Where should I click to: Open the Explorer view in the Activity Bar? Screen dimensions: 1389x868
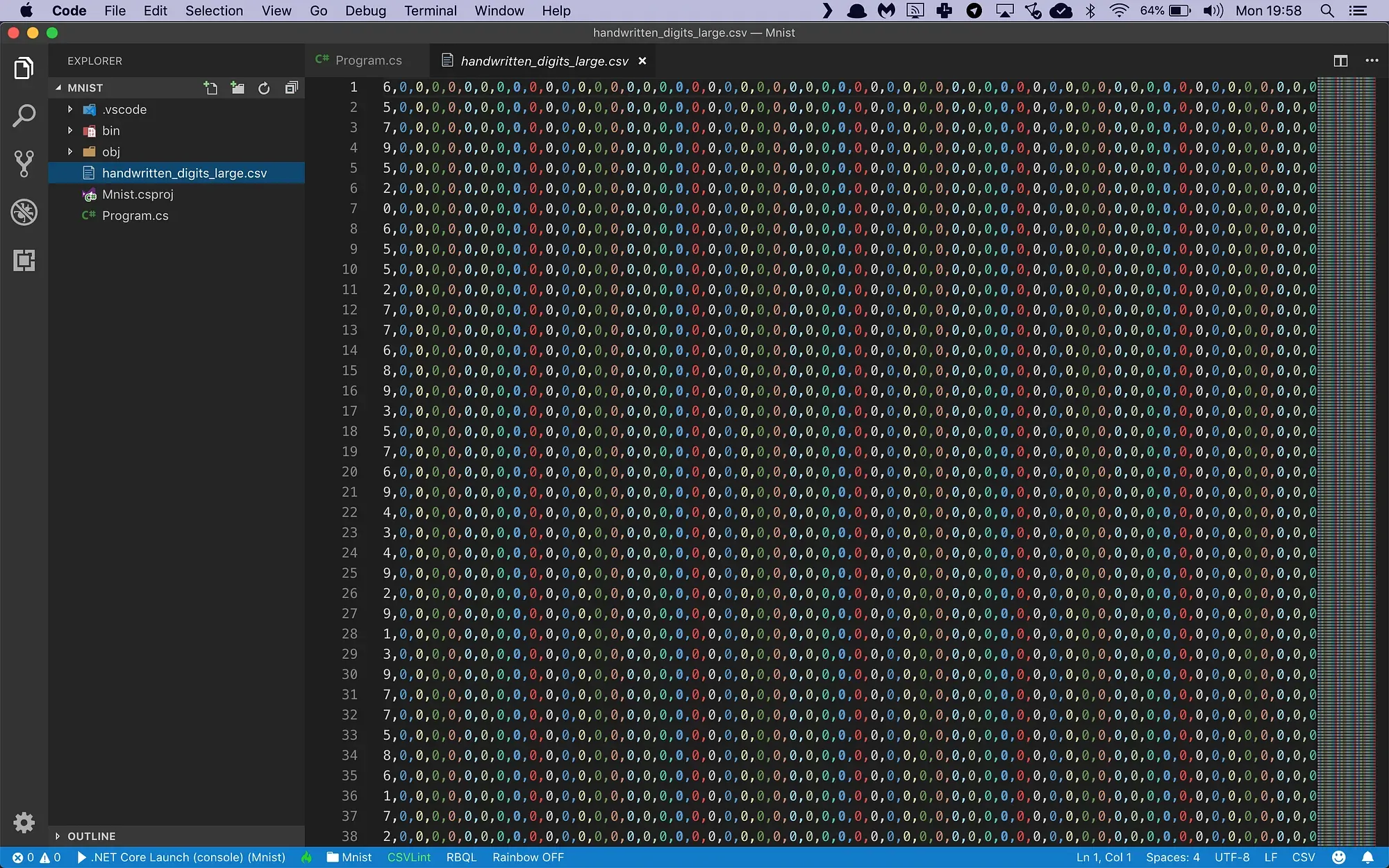24,67
